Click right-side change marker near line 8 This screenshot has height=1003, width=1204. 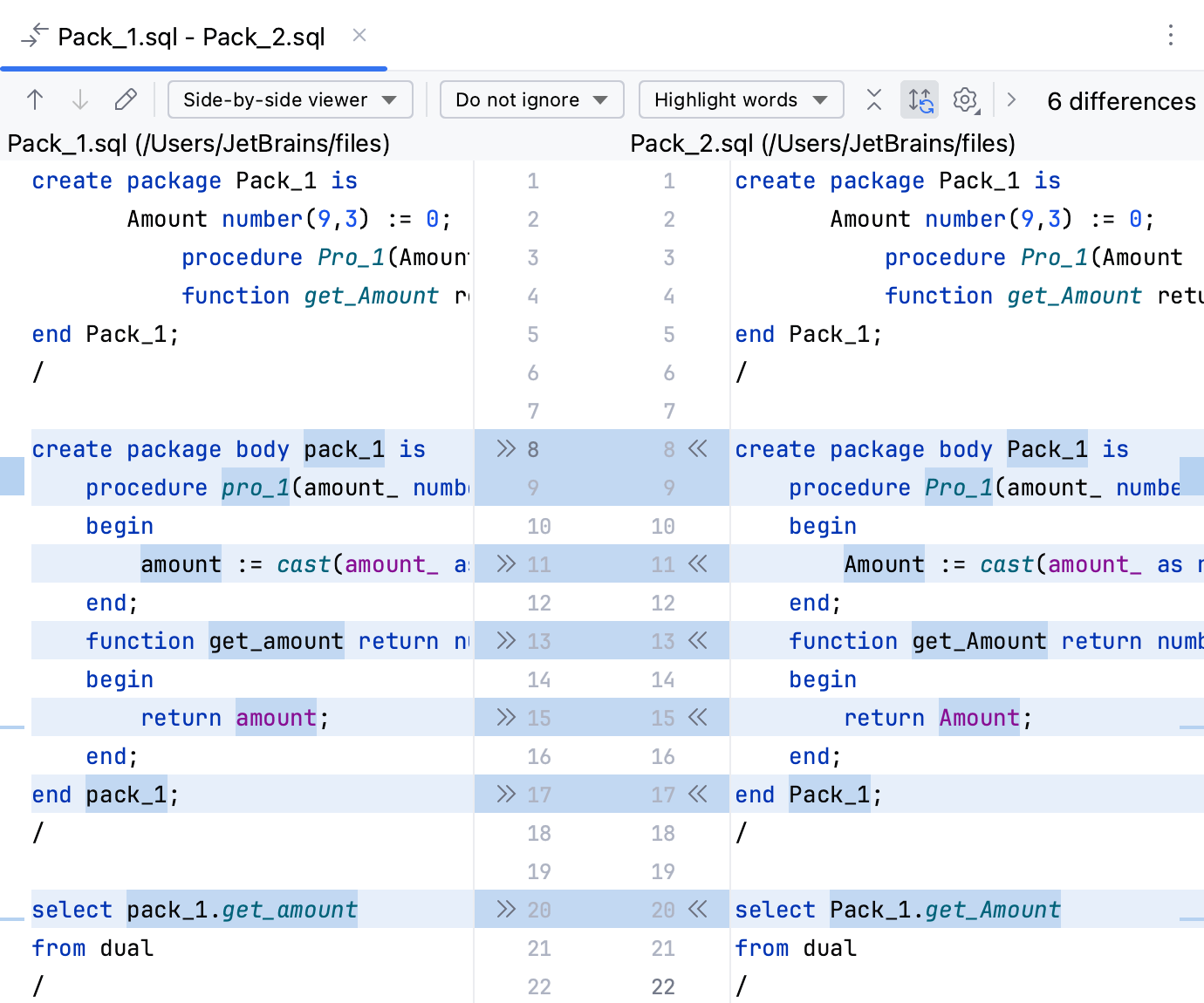click(1192, 475)
